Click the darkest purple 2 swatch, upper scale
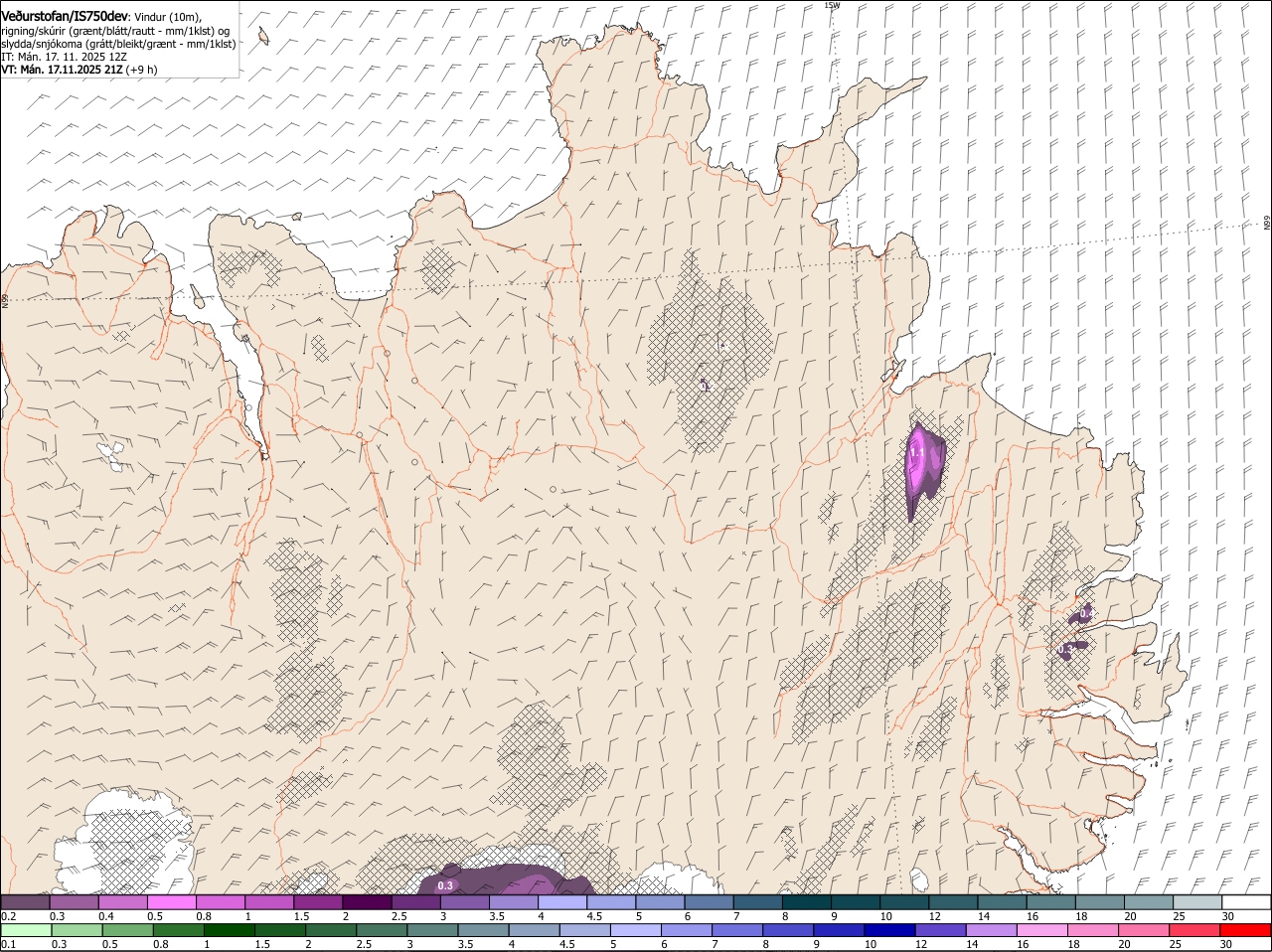 (367, 902)
